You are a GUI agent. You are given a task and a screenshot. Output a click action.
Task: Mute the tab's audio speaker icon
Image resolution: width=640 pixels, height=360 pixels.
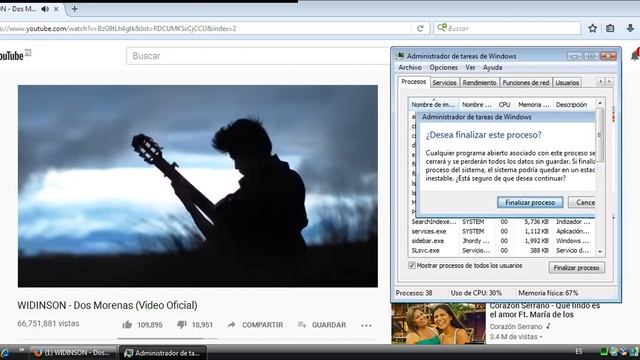pyautogui.click(x=45, y=9)
